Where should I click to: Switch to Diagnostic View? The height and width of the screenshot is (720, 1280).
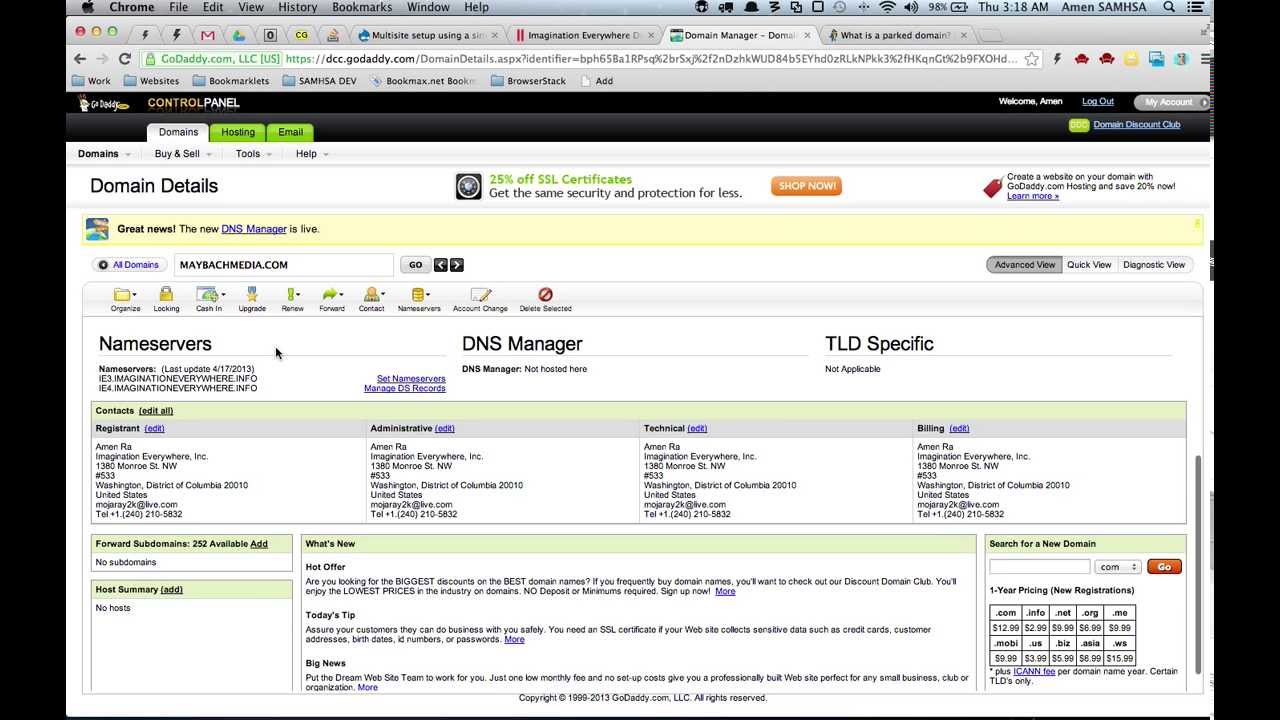click(1154, 265)
